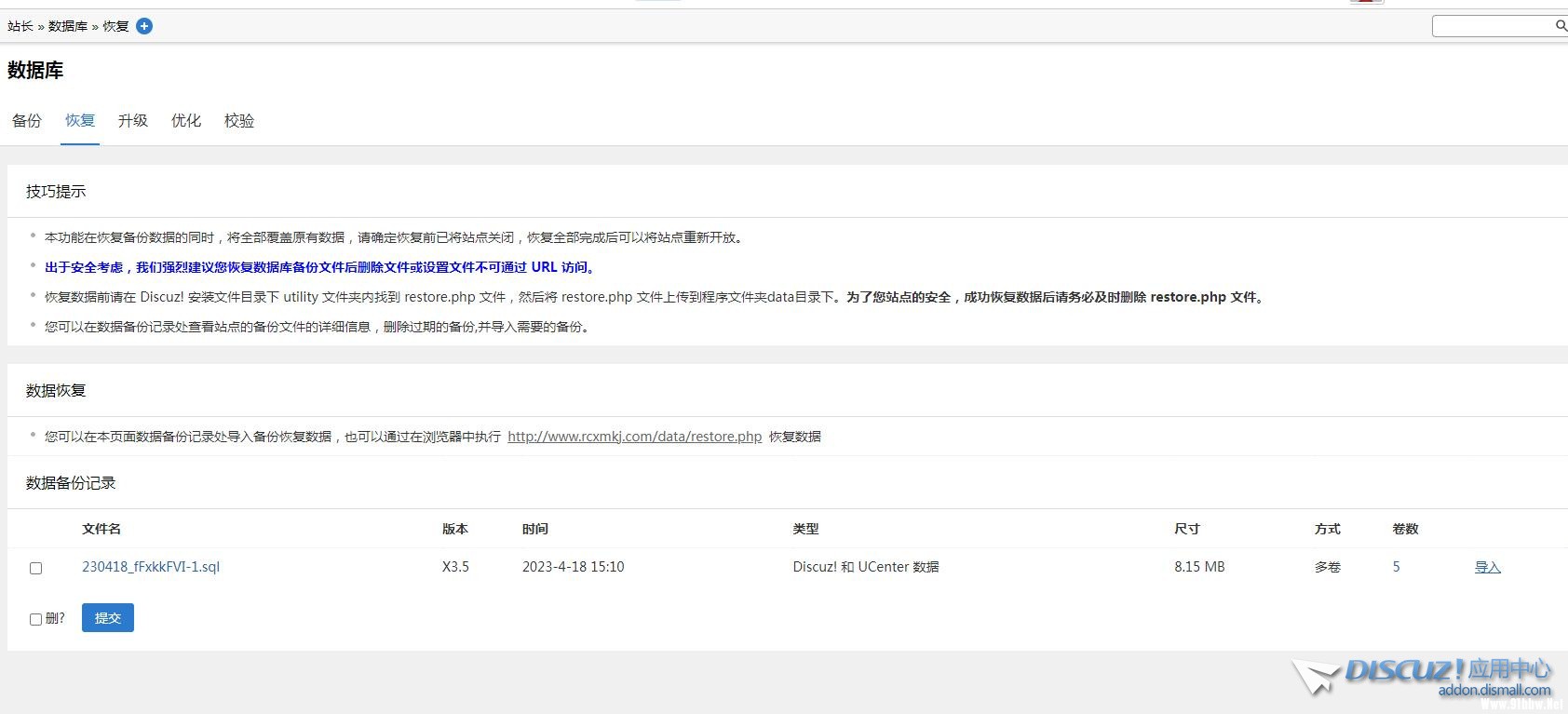Enable the 删? delete checkbox
The width and height of the screenshot is (1568, 714).
click(36, 619)
